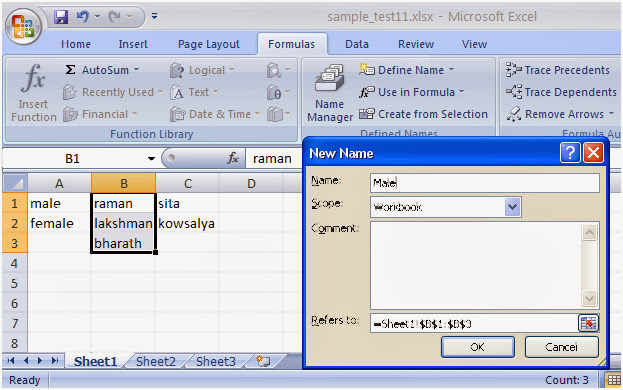Open Math & Trig functions icon
The width and height of the screenshot is (623, 390).
[x=278, y=92]
